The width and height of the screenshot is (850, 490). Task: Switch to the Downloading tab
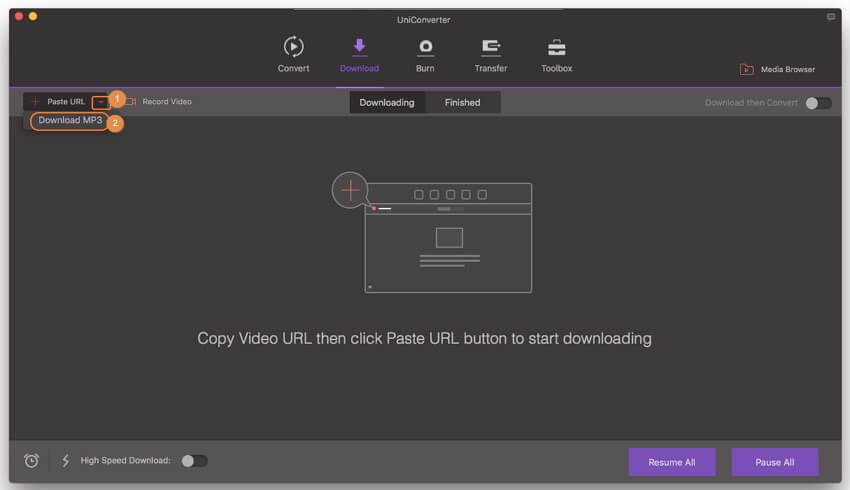[x=387, y=102]
